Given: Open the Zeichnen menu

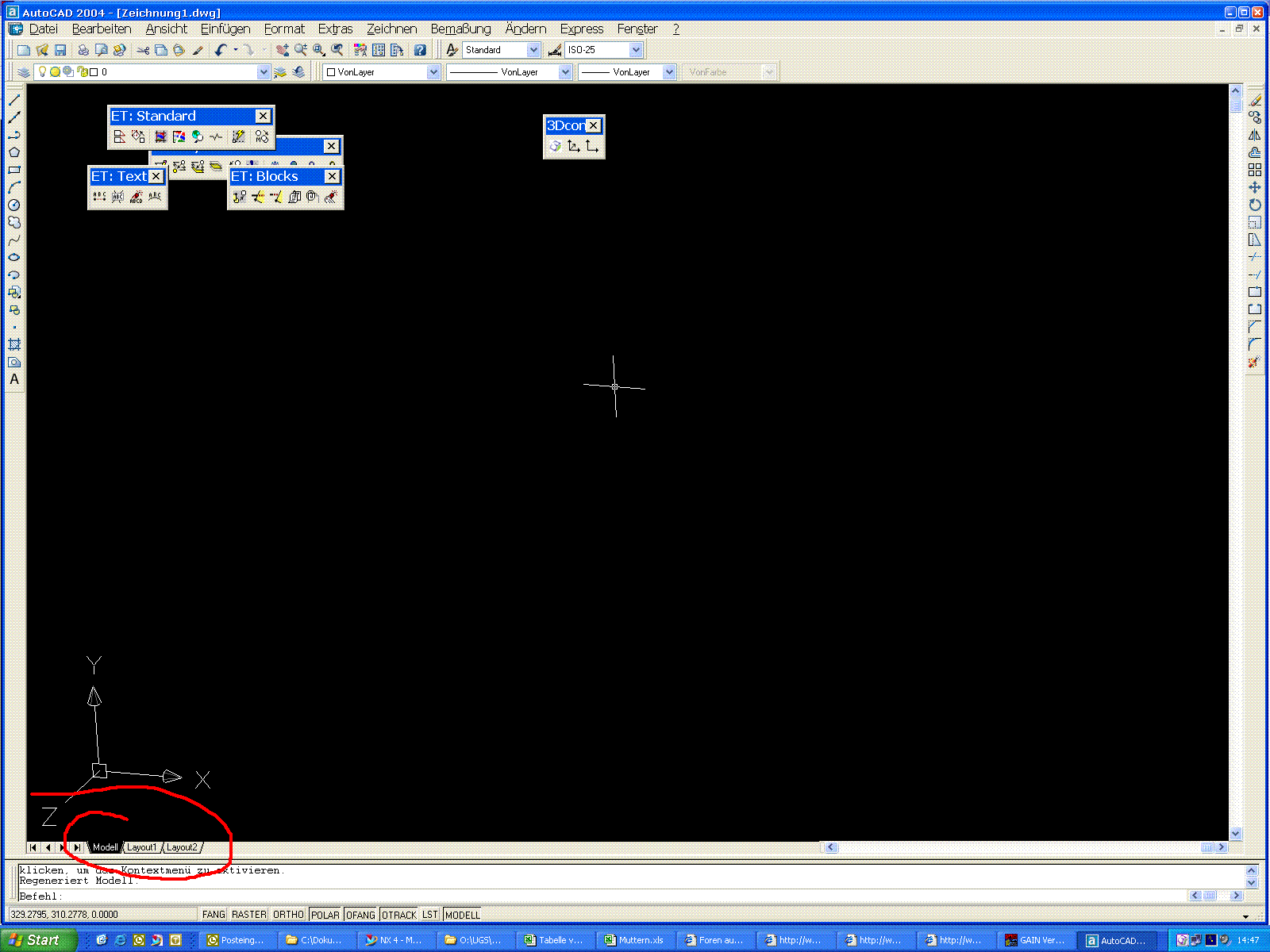Looking at the screenshot, I should pyautogui.click(x=391, y=29).
